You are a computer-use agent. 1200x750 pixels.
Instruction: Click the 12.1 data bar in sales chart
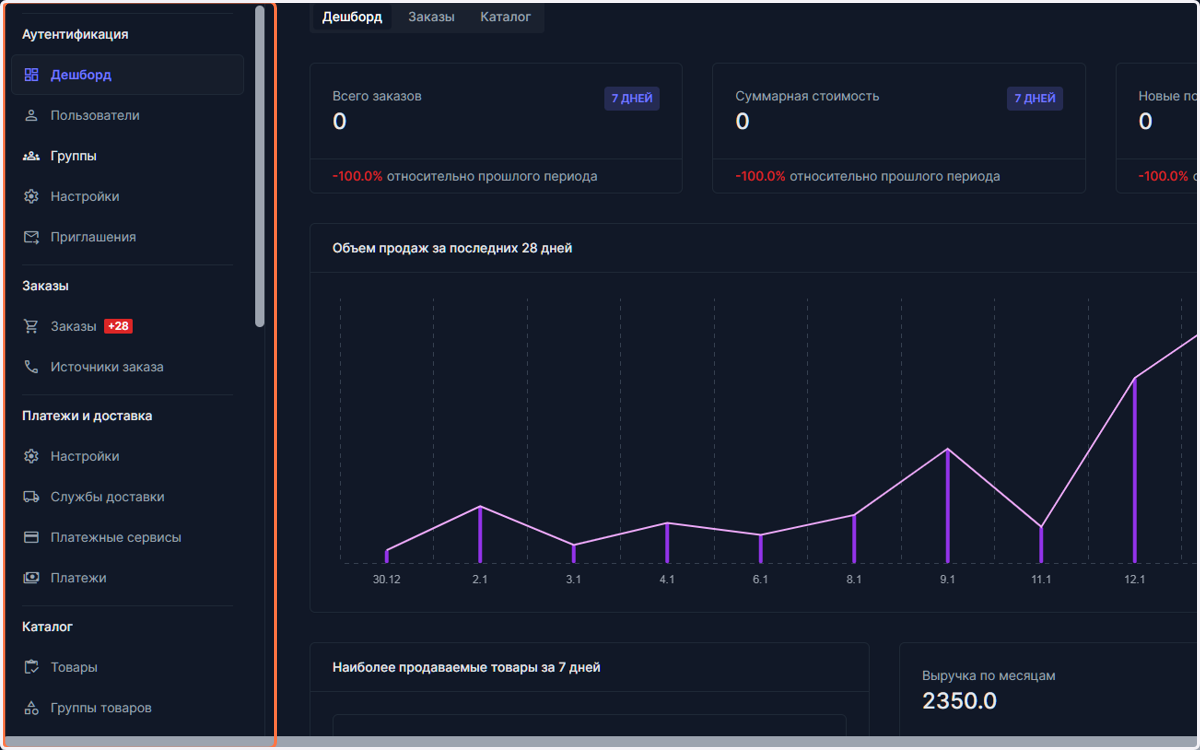coord(1134,470)
